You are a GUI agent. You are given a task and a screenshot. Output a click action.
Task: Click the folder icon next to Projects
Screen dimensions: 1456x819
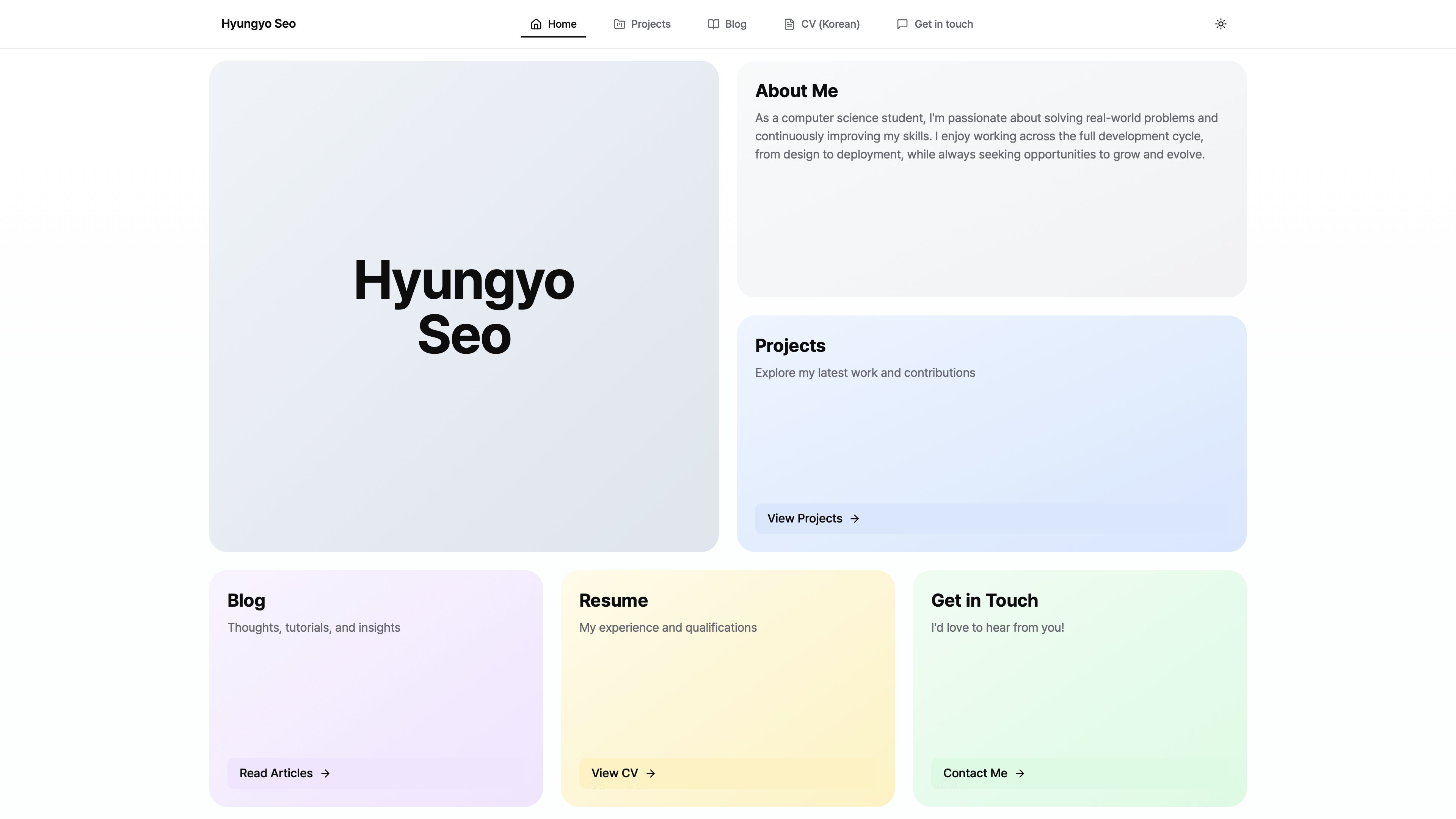coord(620,24)
